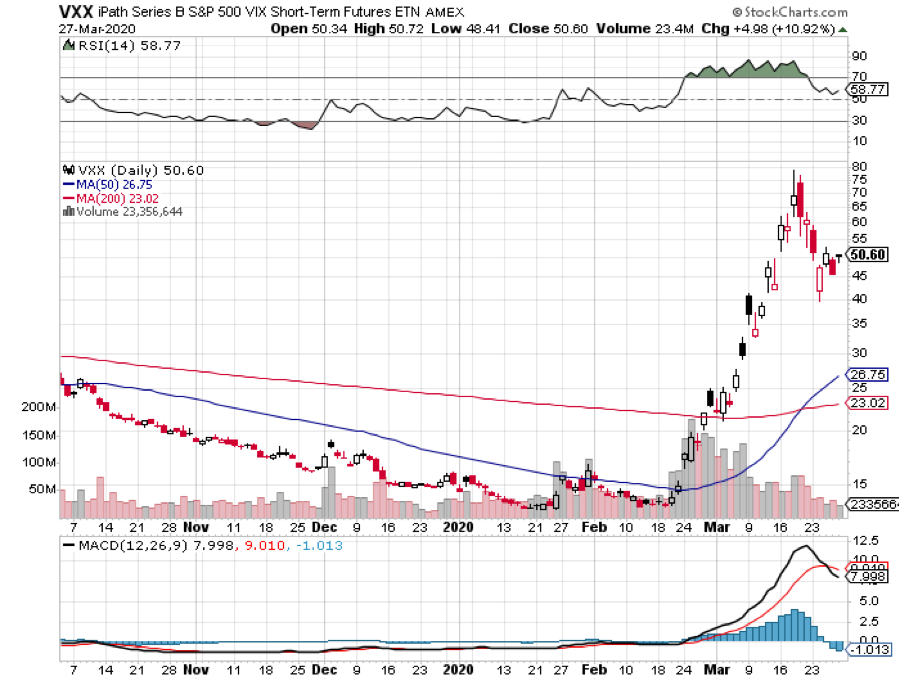Click Dec on the MACD panel date axis
The width and height of the screenshot is (899, 679).
pos(325,670)
